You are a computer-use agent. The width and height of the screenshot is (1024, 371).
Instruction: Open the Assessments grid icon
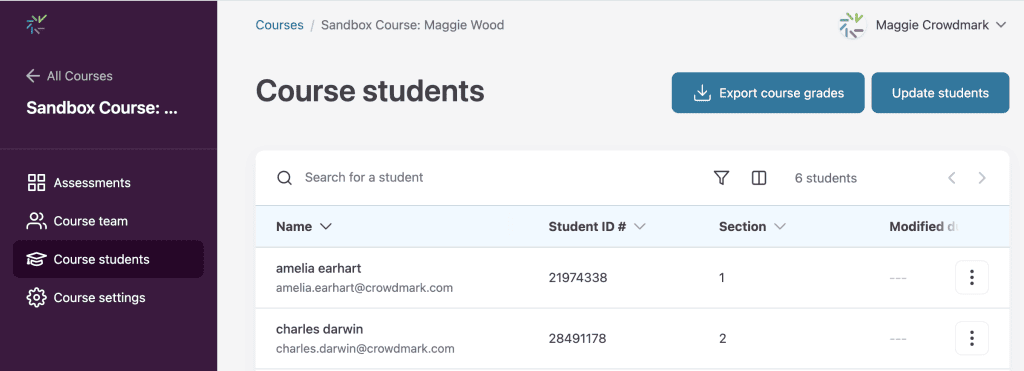pos(36,183)
